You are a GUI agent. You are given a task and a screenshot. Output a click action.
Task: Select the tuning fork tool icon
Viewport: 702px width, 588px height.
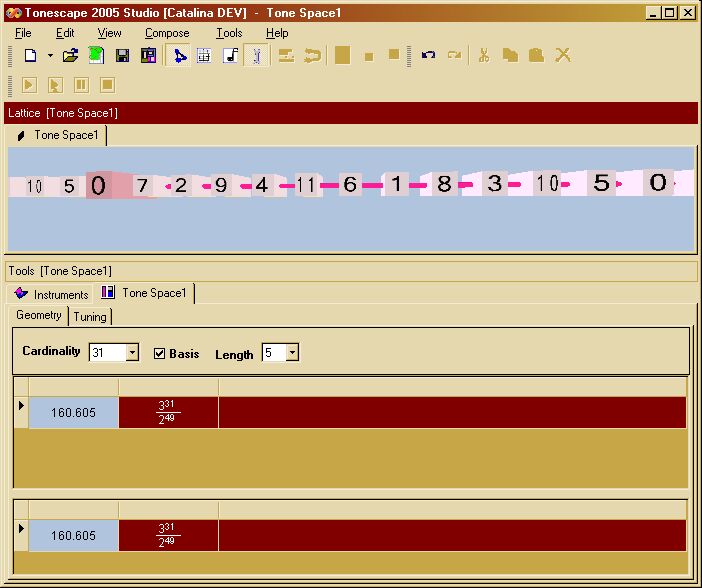[x=257, y=56]
